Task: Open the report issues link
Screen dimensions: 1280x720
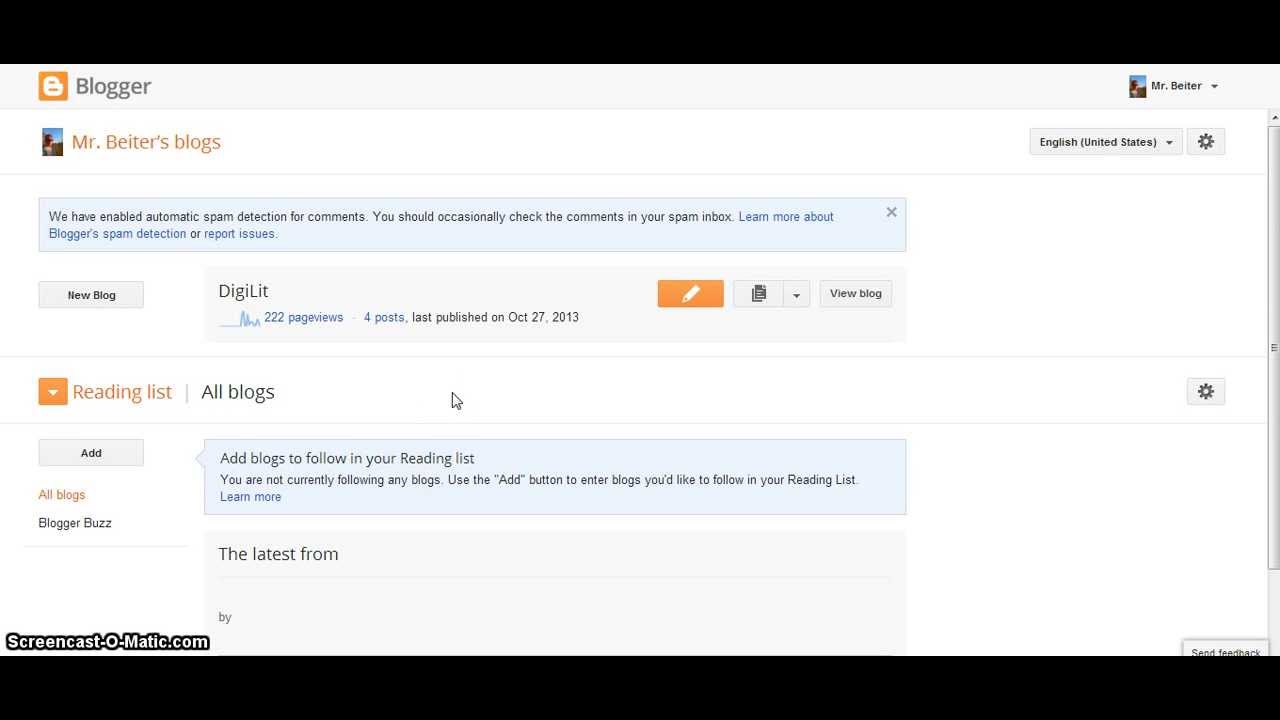Action: [239, 234]
